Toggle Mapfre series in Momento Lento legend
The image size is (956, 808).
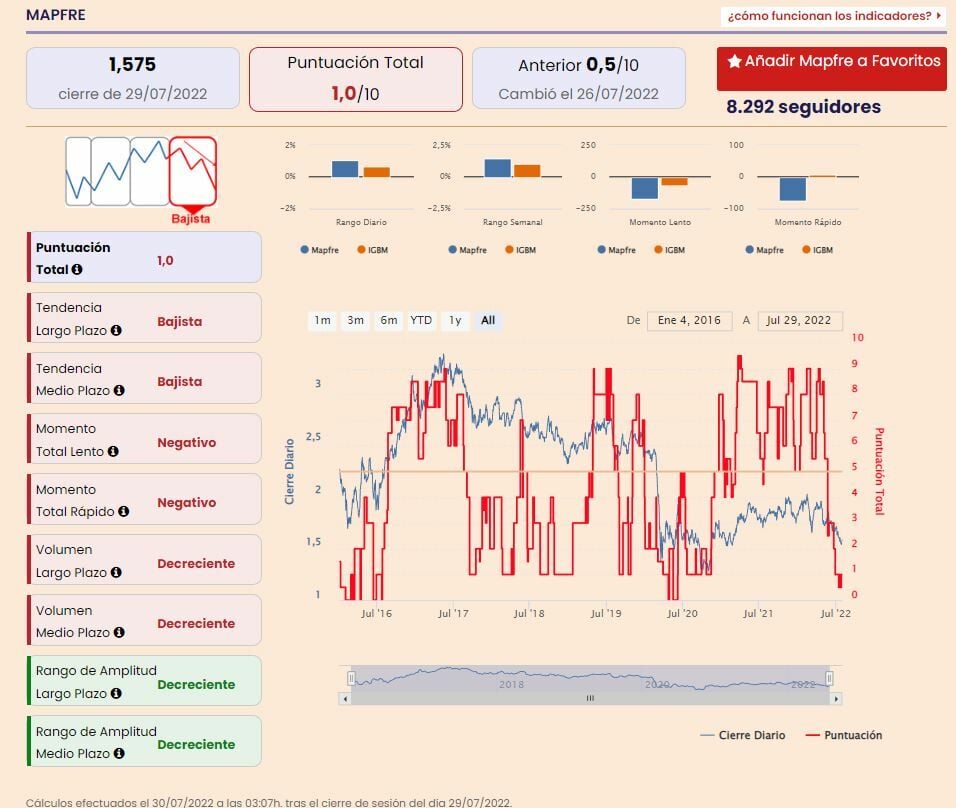pyautogui.click(x=616, y=250)
